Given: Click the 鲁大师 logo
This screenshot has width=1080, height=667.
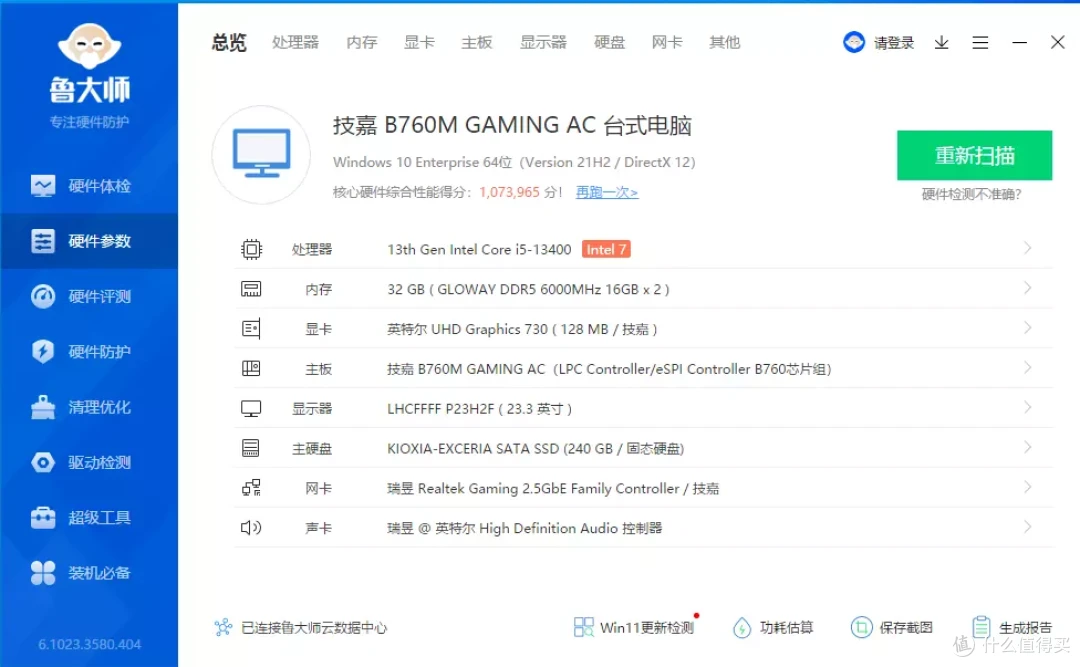Looking at the screenshot, I should 90,63.
